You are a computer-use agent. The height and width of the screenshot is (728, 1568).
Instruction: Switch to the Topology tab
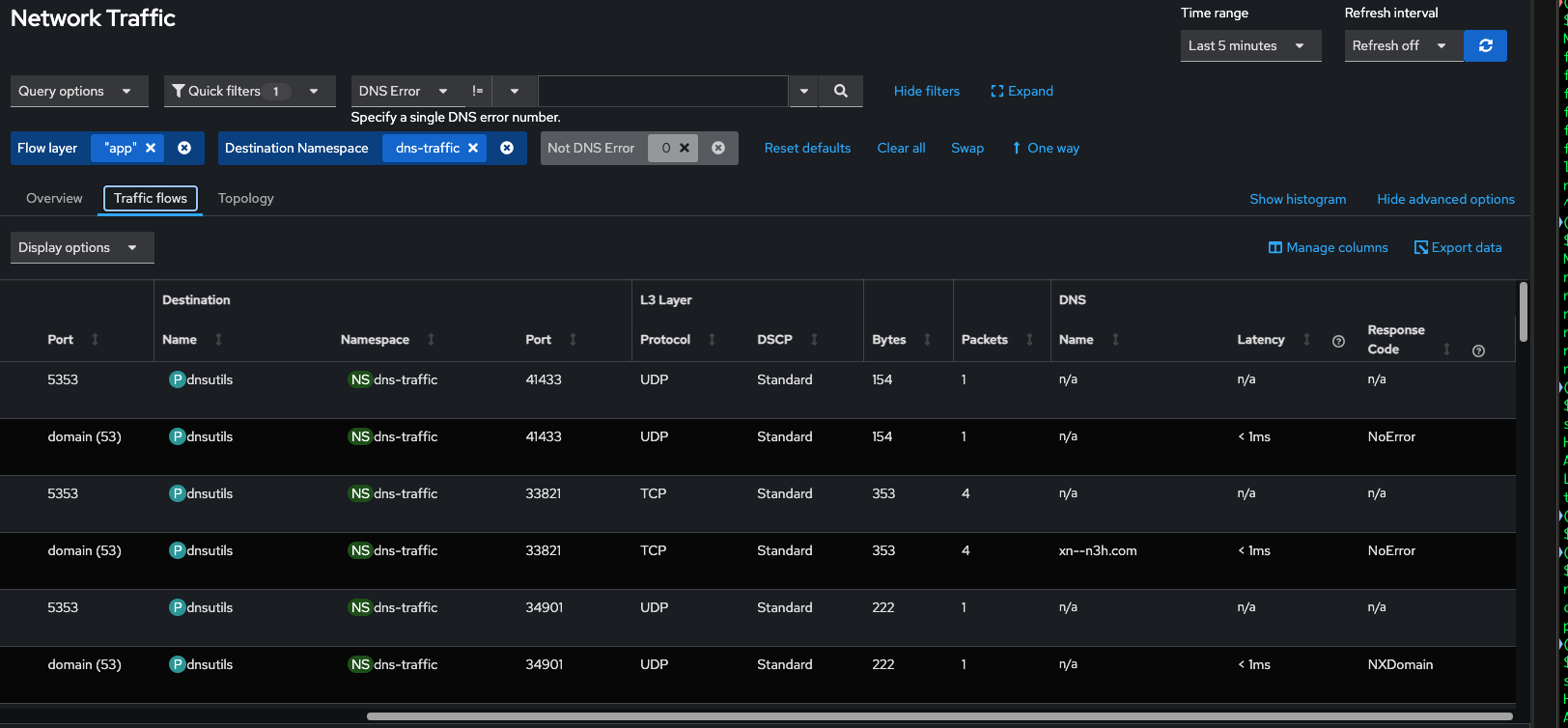pos(245,198)
